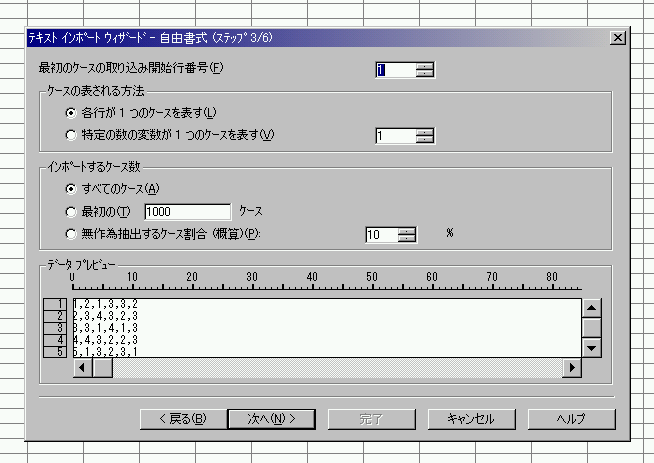Select '各行が1つのケースを表す' radio button
This screenshot has height=463, width=654.
pos(70,112)
